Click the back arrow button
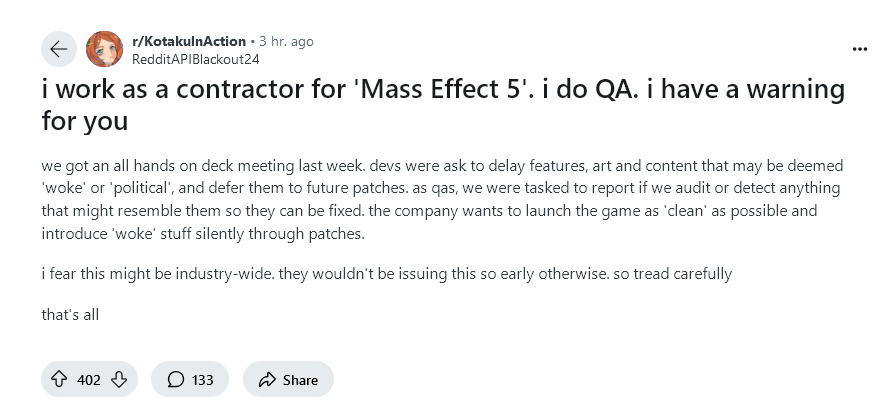 click(58, 49)
